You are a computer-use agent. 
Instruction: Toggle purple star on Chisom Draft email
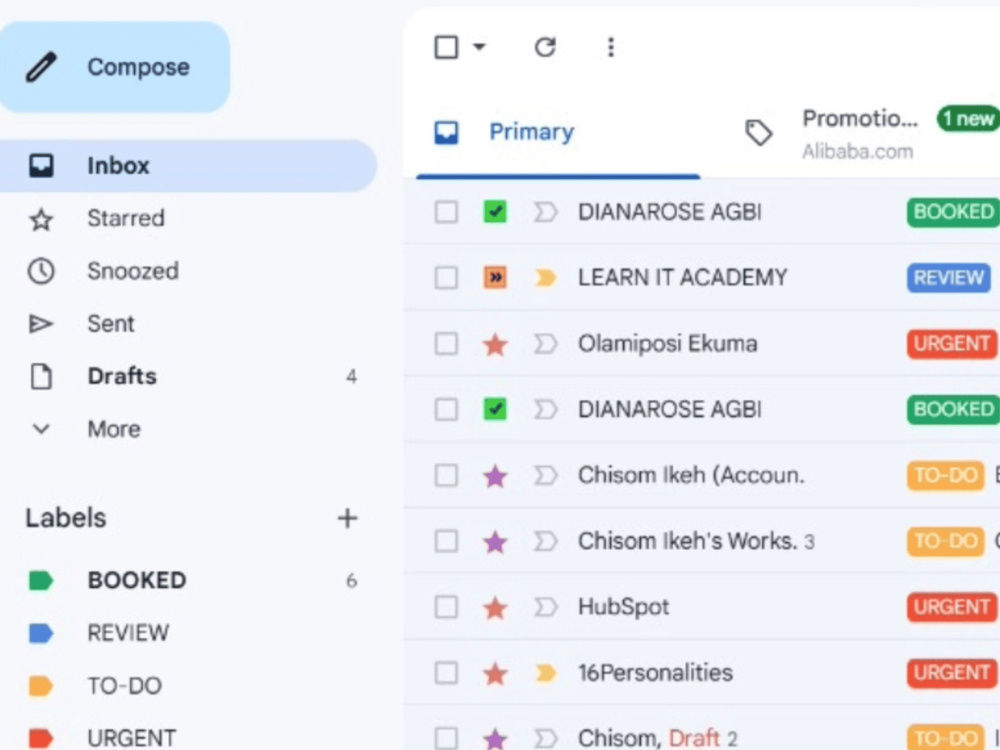[x=496, y=739]
